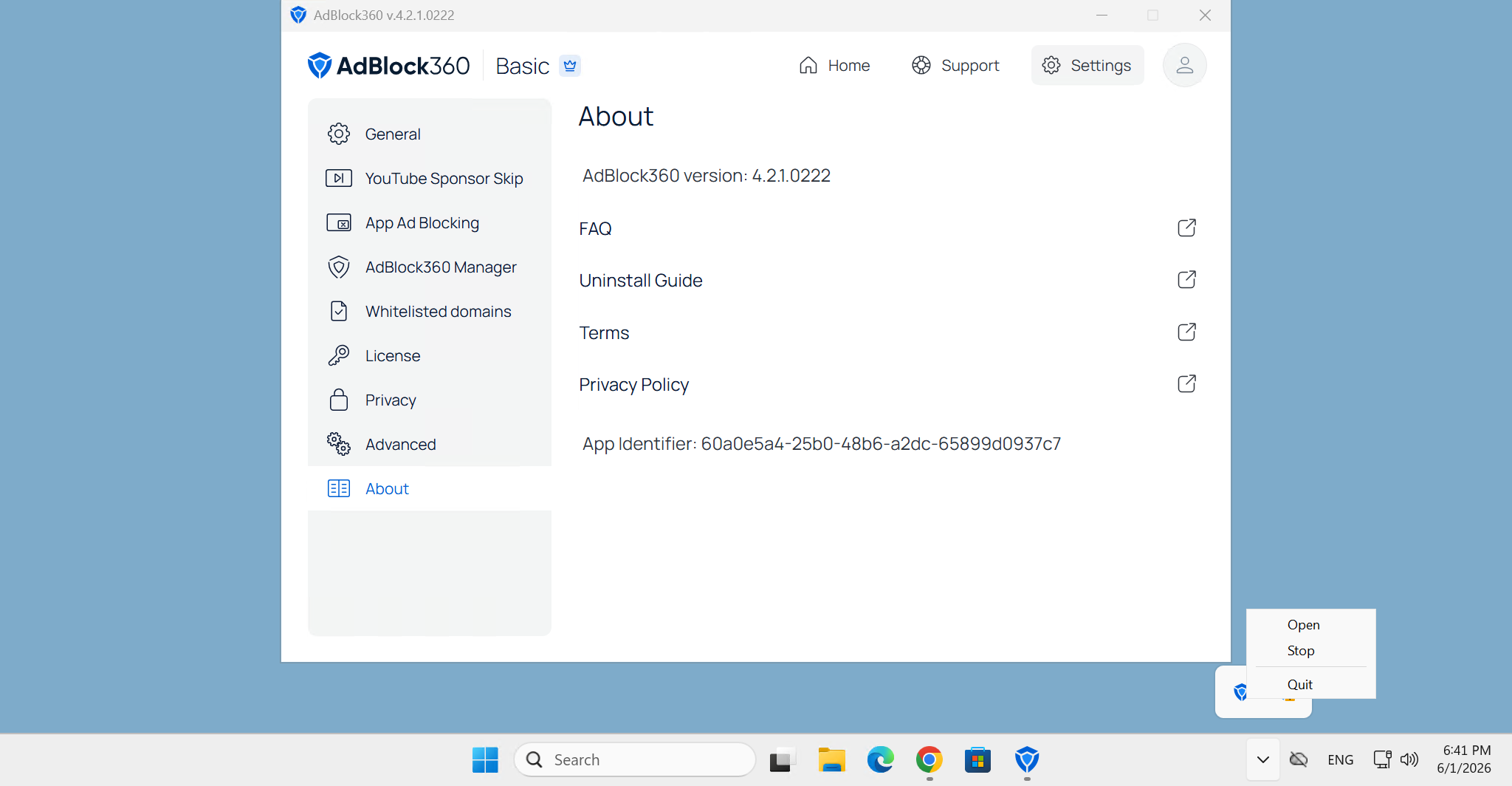
Task: Click the Task View taskbar icon
Action: coord(782,759)
